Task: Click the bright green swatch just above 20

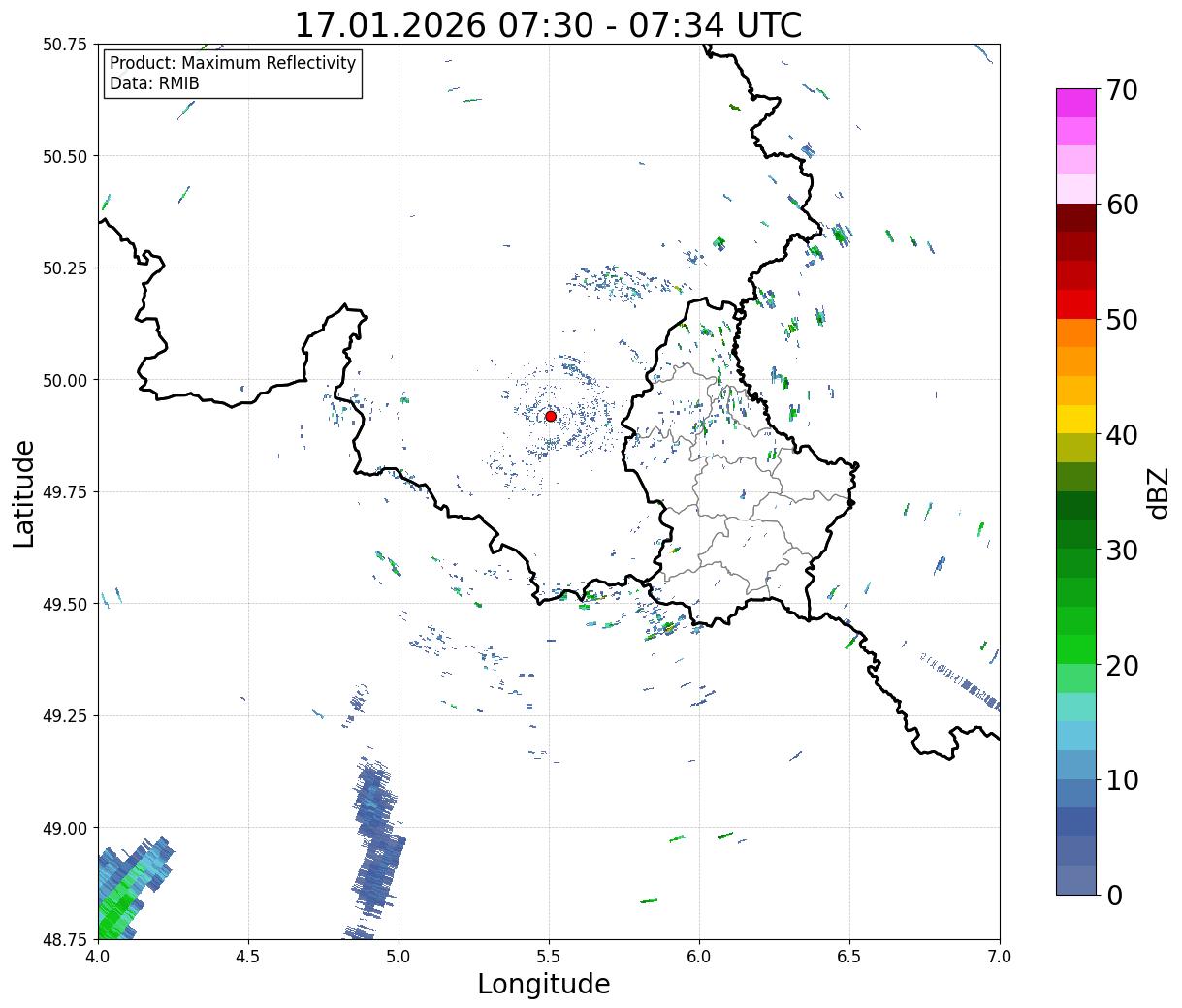Action: click(1076, 649)
